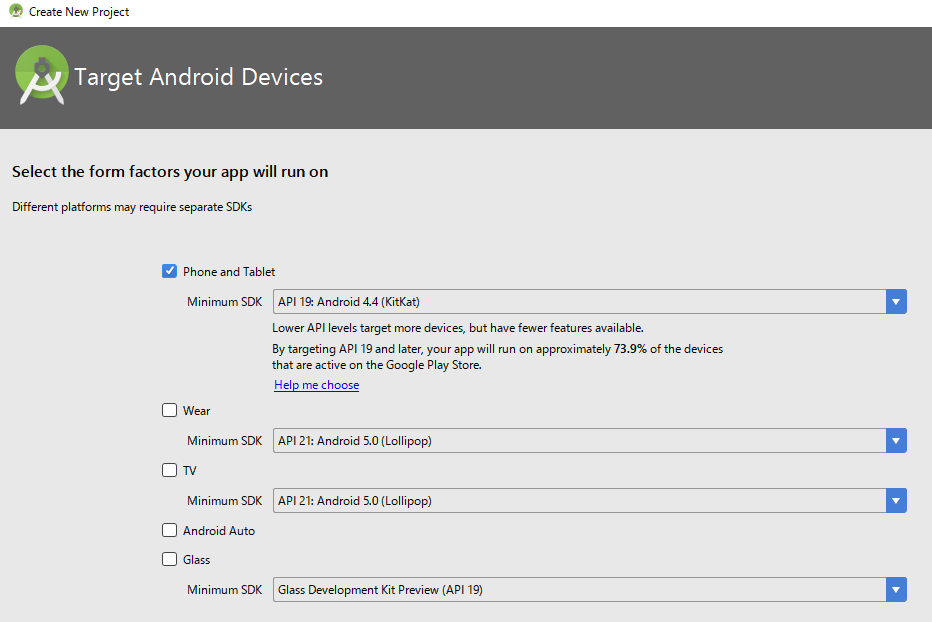Check the Glass form factor checkbox

point(169,560)
